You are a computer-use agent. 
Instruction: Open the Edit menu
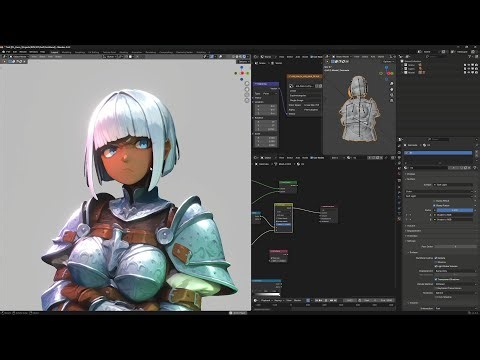15,52
